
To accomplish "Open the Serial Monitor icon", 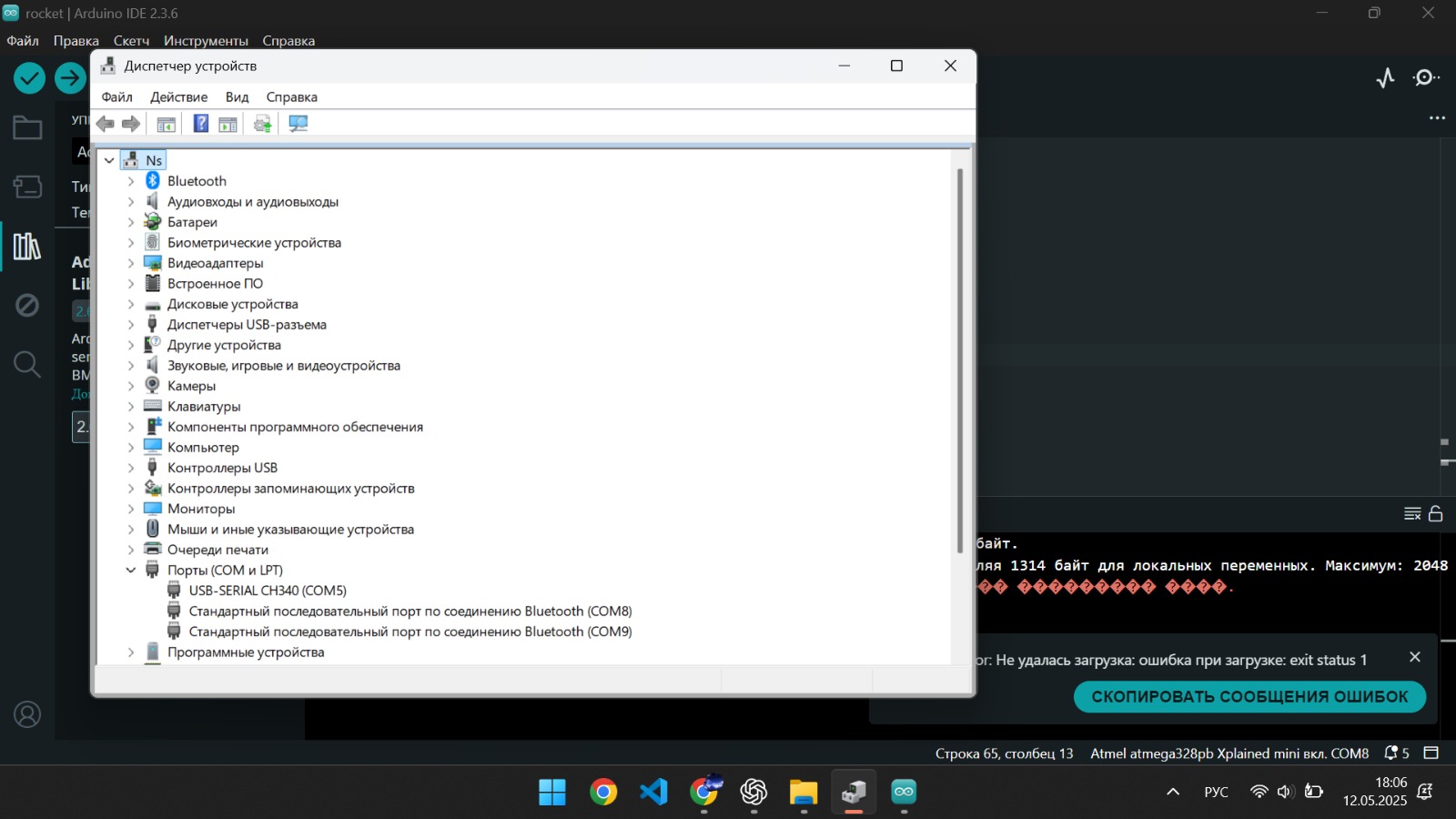I will point(1426,78).
